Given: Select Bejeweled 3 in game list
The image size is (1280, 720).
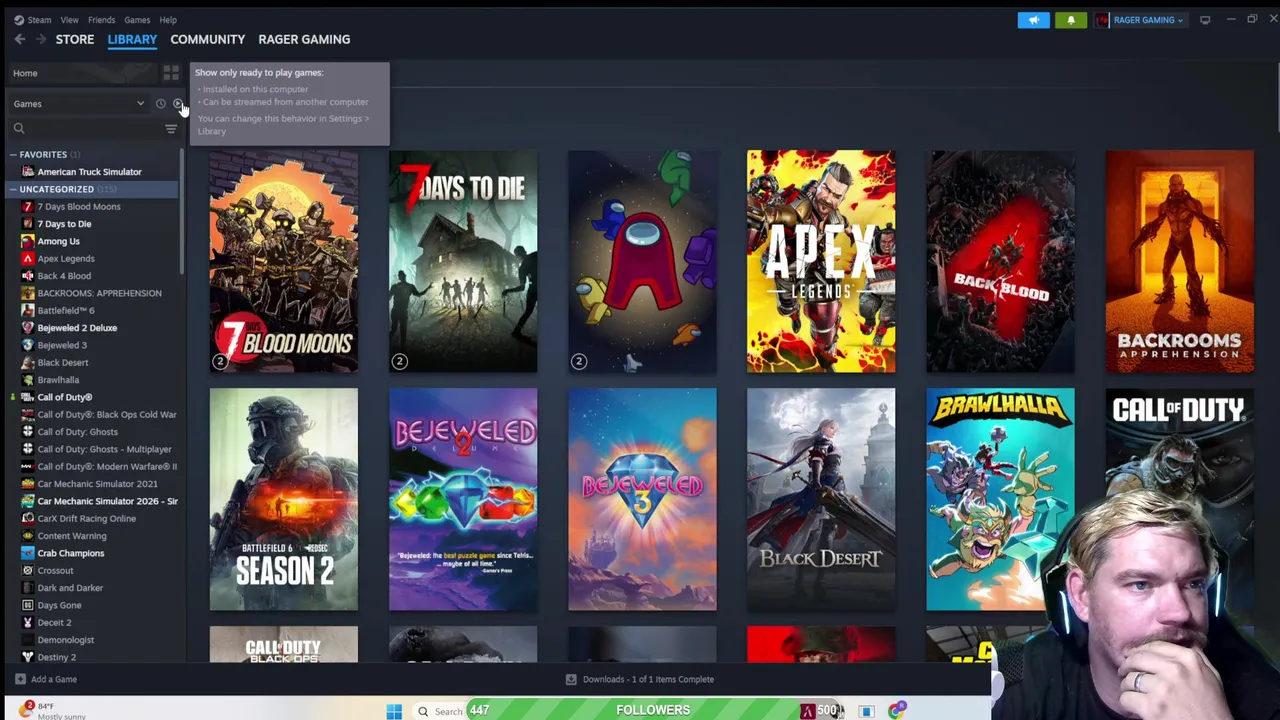Looking at the screenshot, I should [62, 345].
